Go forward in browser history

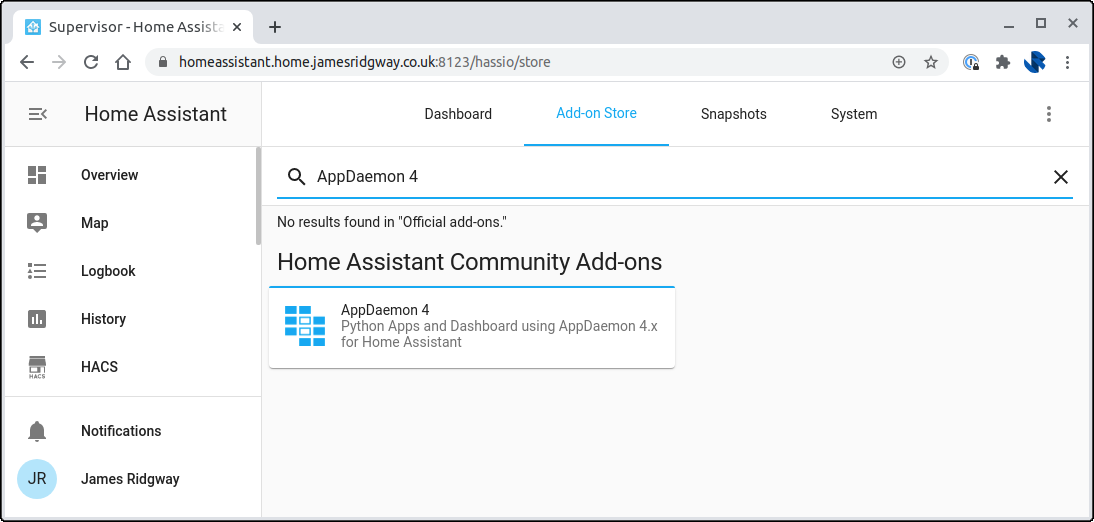click(59, 62)
